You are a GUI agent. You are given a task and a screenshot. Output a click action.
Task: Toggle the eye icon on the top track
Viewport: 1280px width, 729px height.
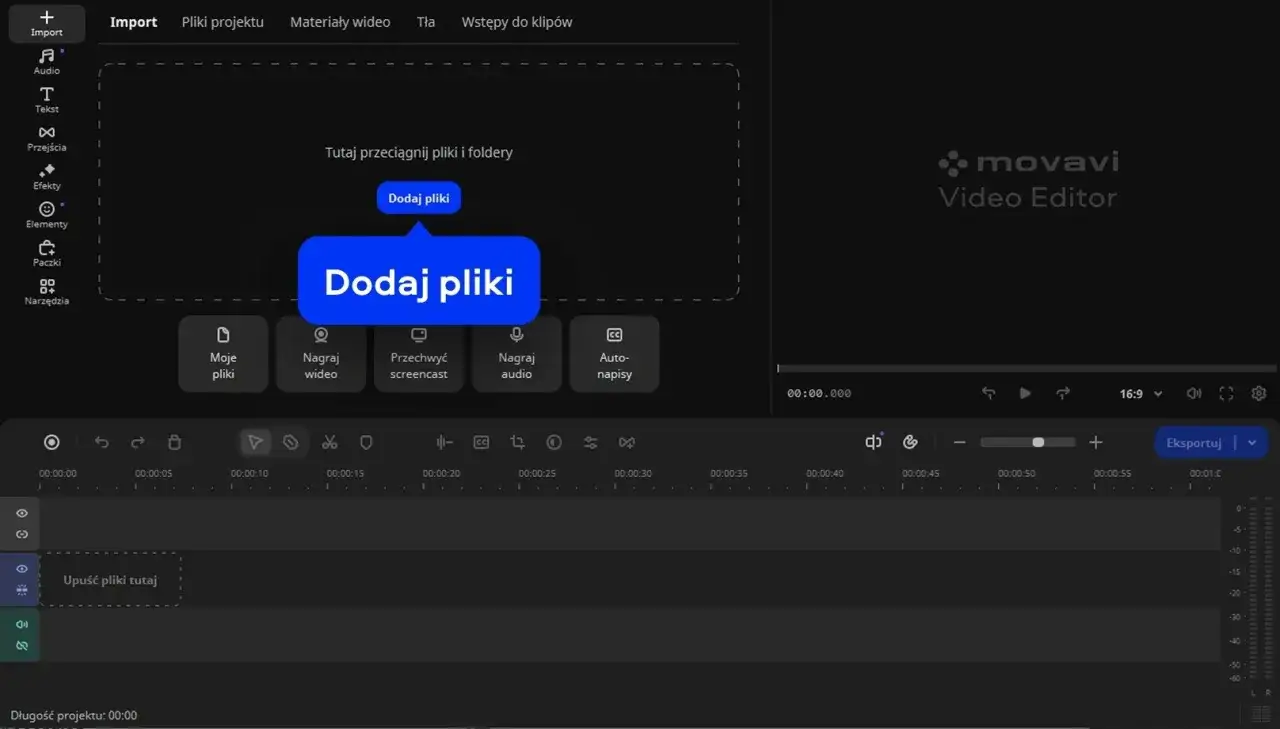point(20,513)
